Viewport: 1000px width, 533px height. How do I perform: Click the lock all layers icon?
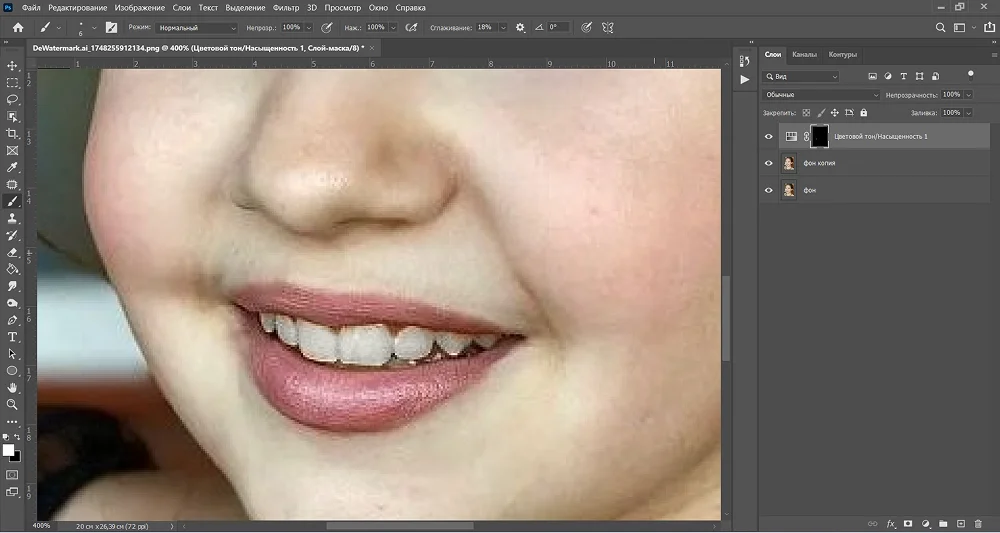tap(864, 113)
